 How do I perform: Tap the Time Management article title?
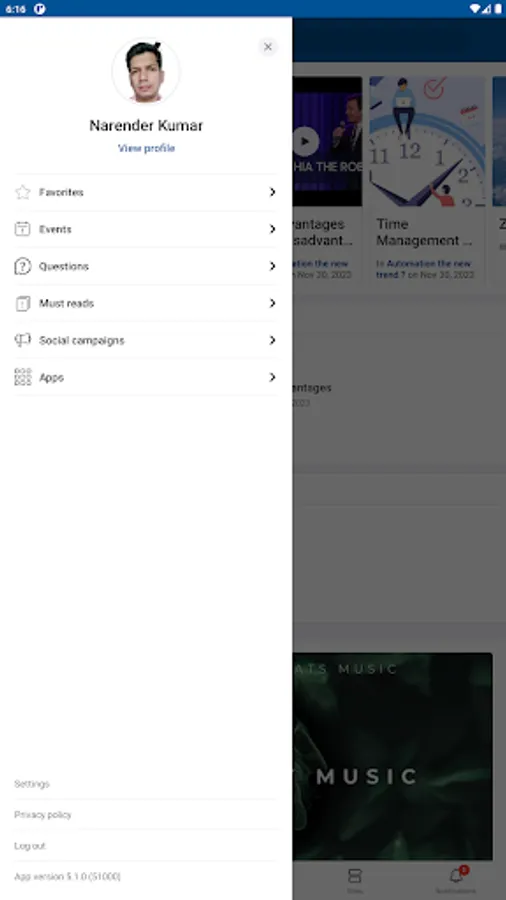[425, 232]
